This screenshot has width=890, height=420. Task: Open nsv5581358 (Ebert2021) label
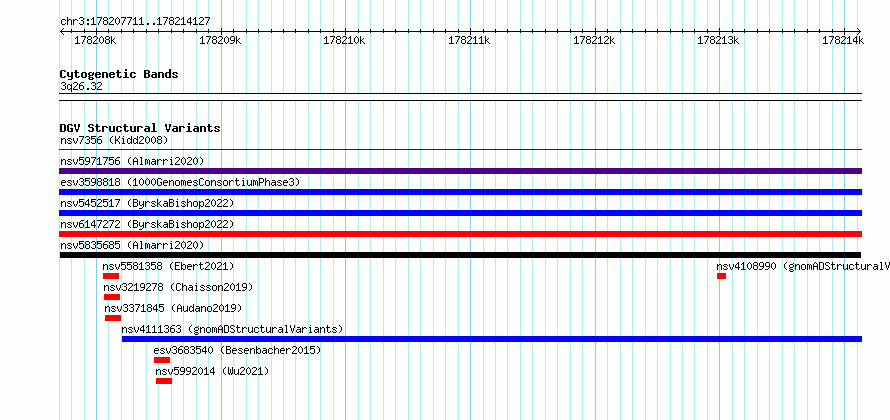pos(168,266)
